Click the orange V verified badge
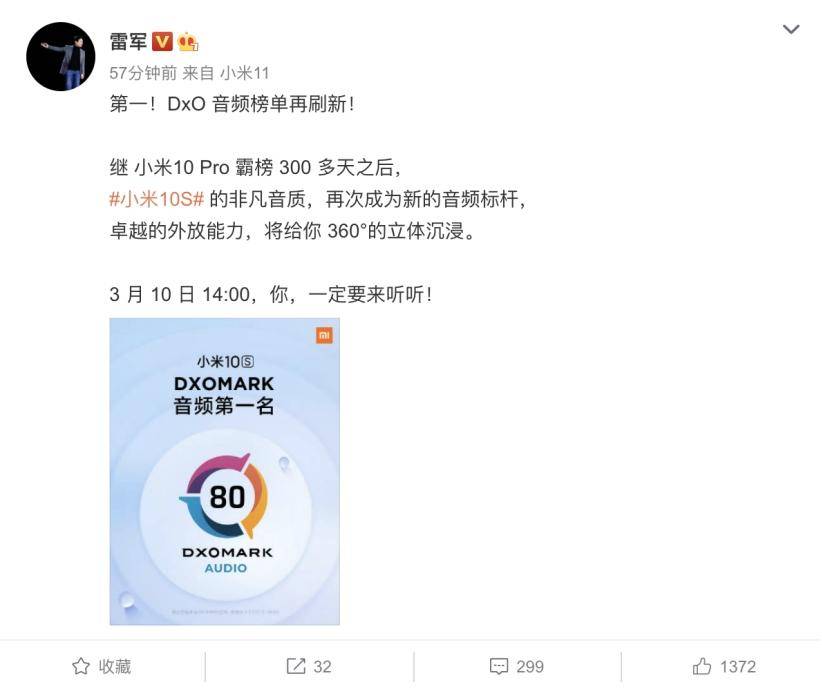822x690 pixels. point(163,41)
